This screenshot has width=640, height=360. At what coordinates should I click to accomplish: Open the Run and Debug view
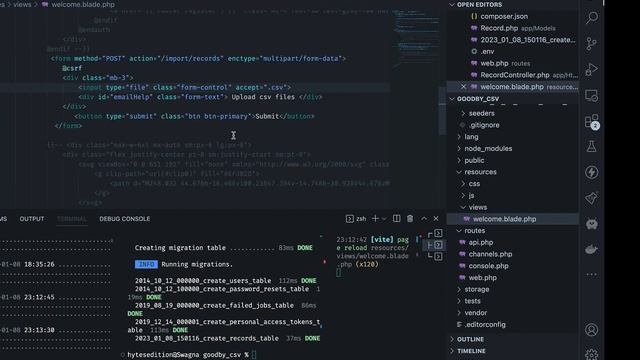click(x=592, y=69)
